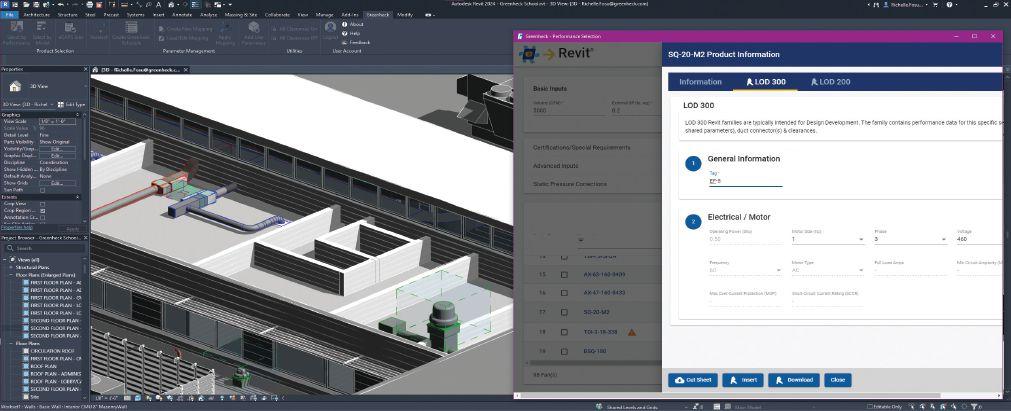Collapse Floor Plans (Enlarged Plans) node
The height and width of the screenshot is (411, 1011).
pos(10,274)
